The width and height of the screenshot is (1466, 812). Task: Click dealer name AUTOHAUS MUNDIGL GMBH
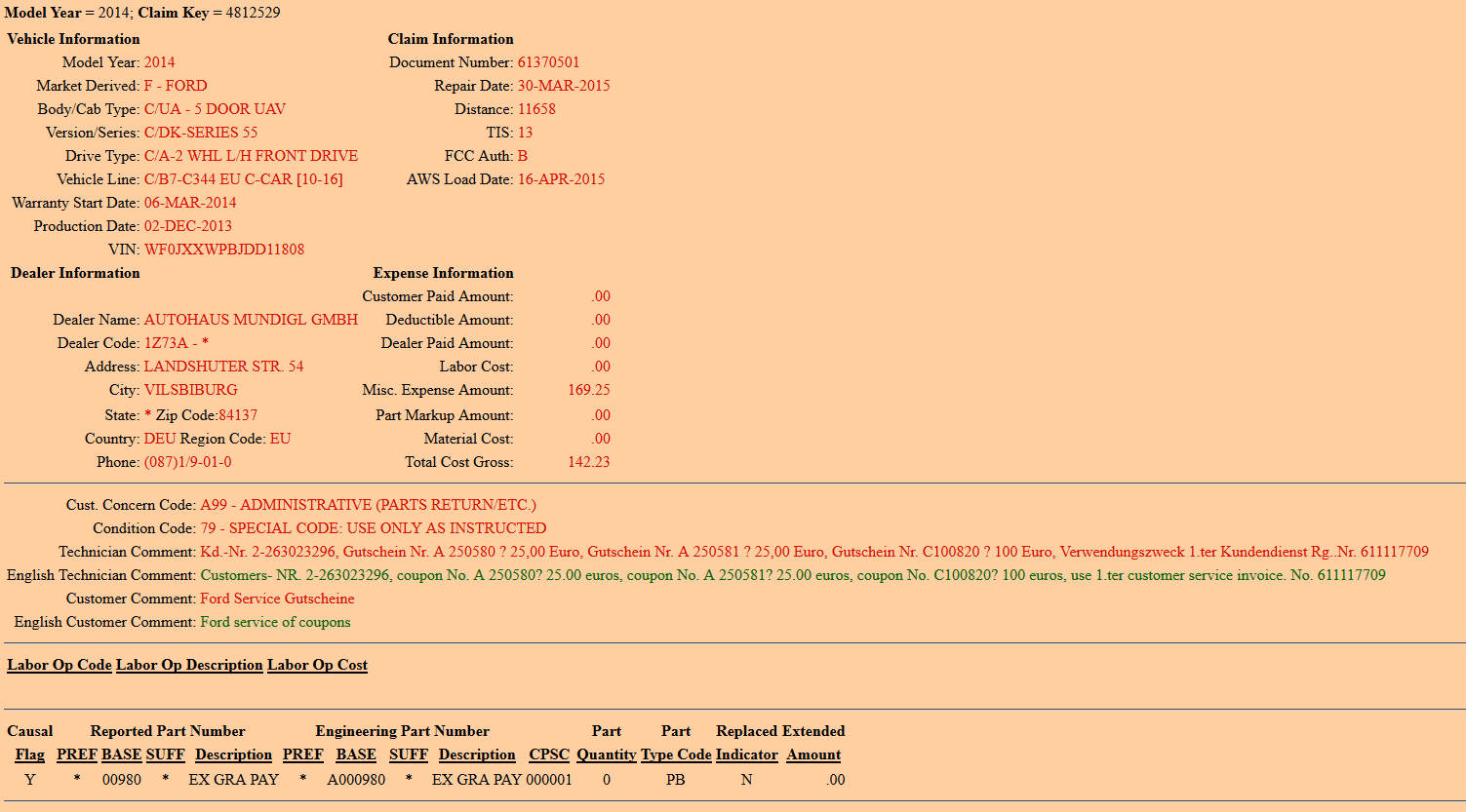251,320
